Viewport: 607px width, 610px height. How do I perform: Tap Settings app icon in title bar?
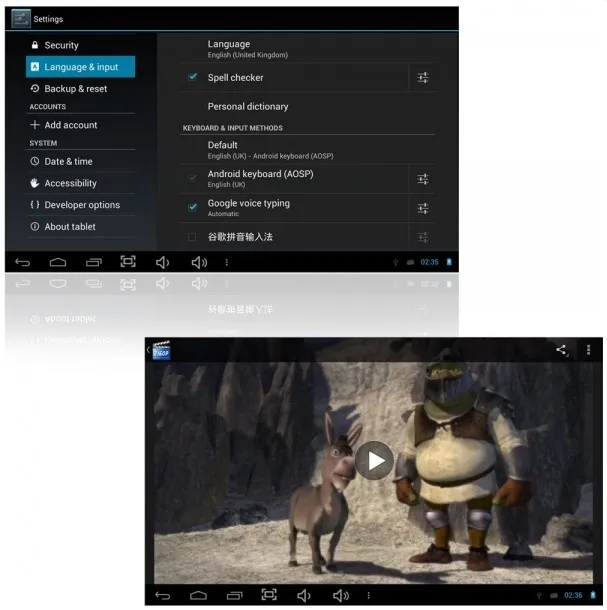tap(21, 19)
